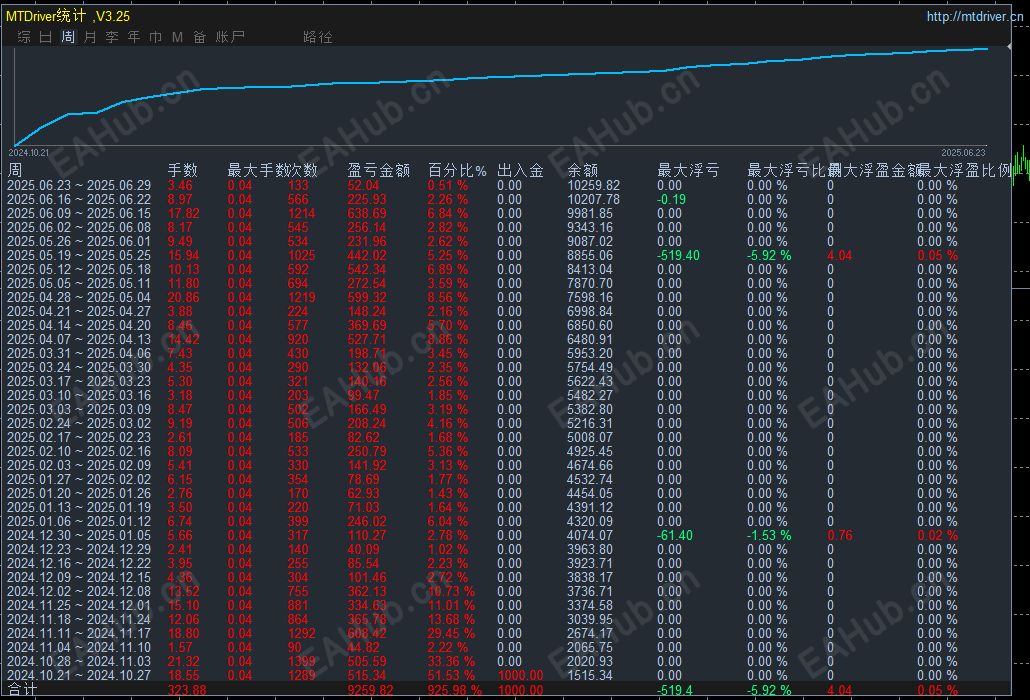Click the profit value 599.32
The height and width of the screenshot is (700, 1030).
pos(367,297)
